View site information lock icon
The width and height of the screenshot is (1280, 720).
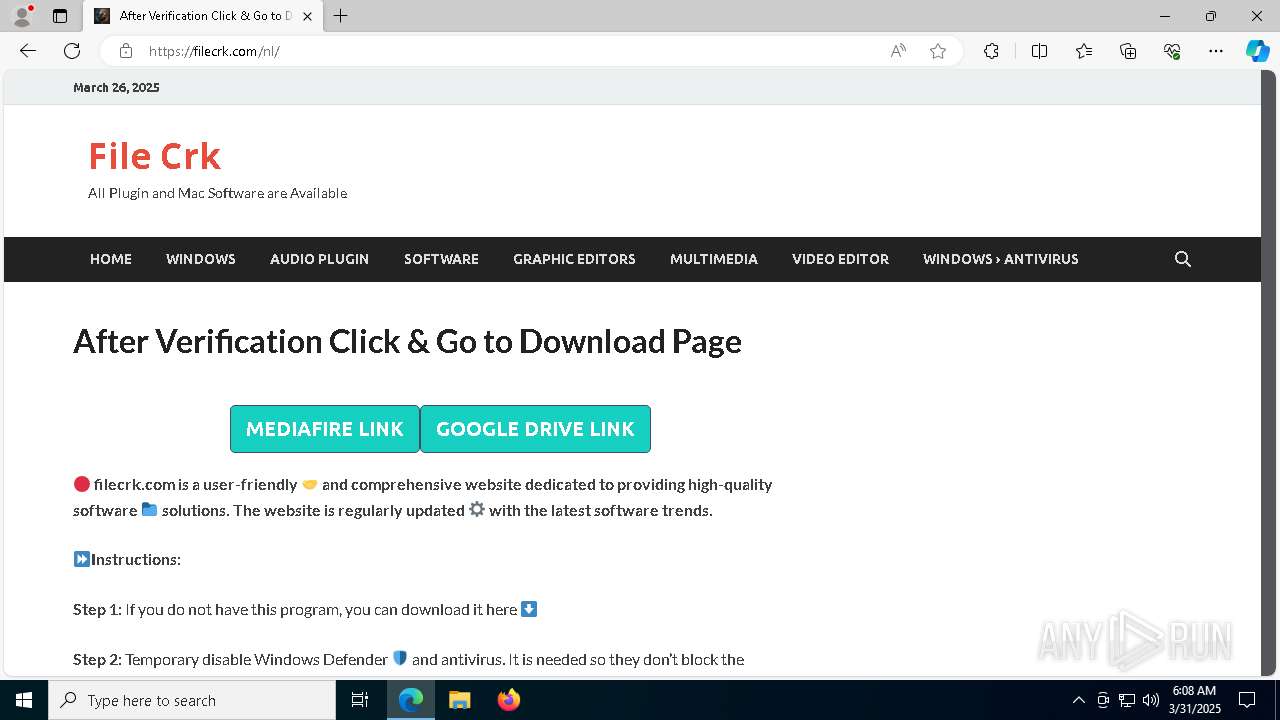[x=125, y=51]
